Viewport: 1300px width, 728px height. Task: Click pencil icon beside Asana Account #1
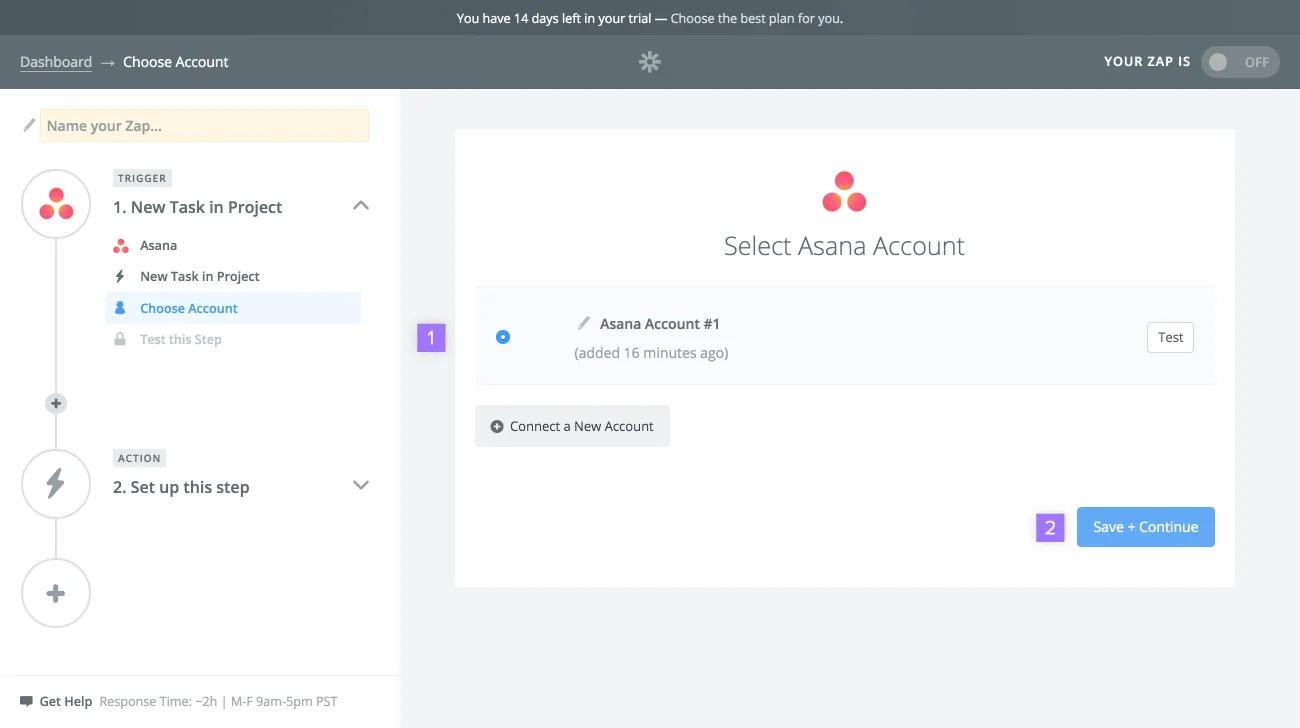[x=584, y=323]
